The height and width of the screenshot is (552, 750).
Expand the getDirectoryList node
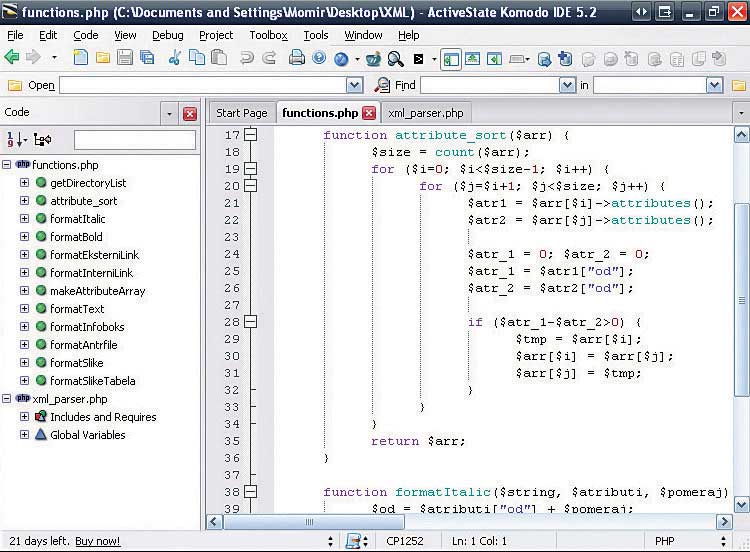pos(24,183)
